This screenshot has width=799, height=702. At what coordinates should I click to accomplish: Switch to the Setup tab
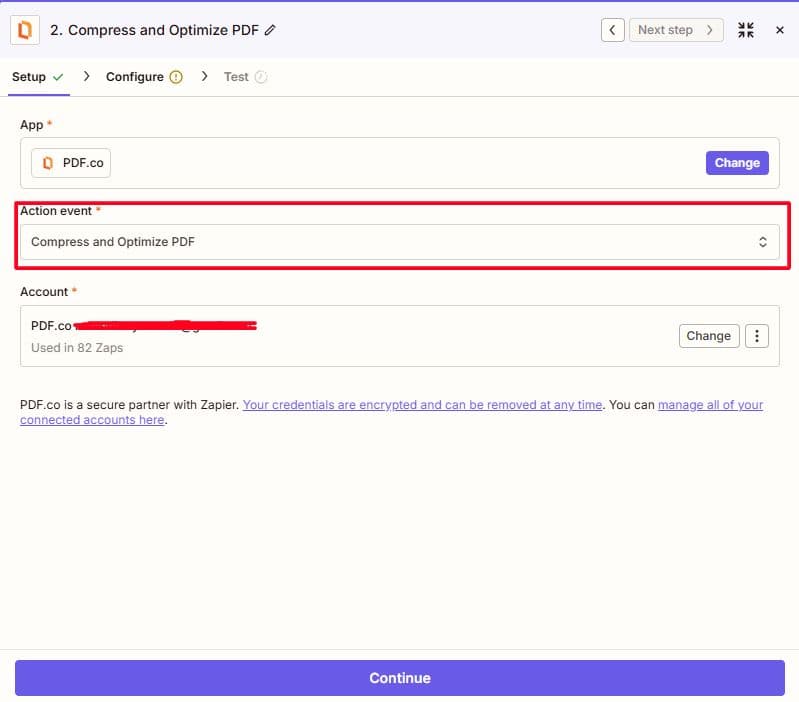coord(38,77)
